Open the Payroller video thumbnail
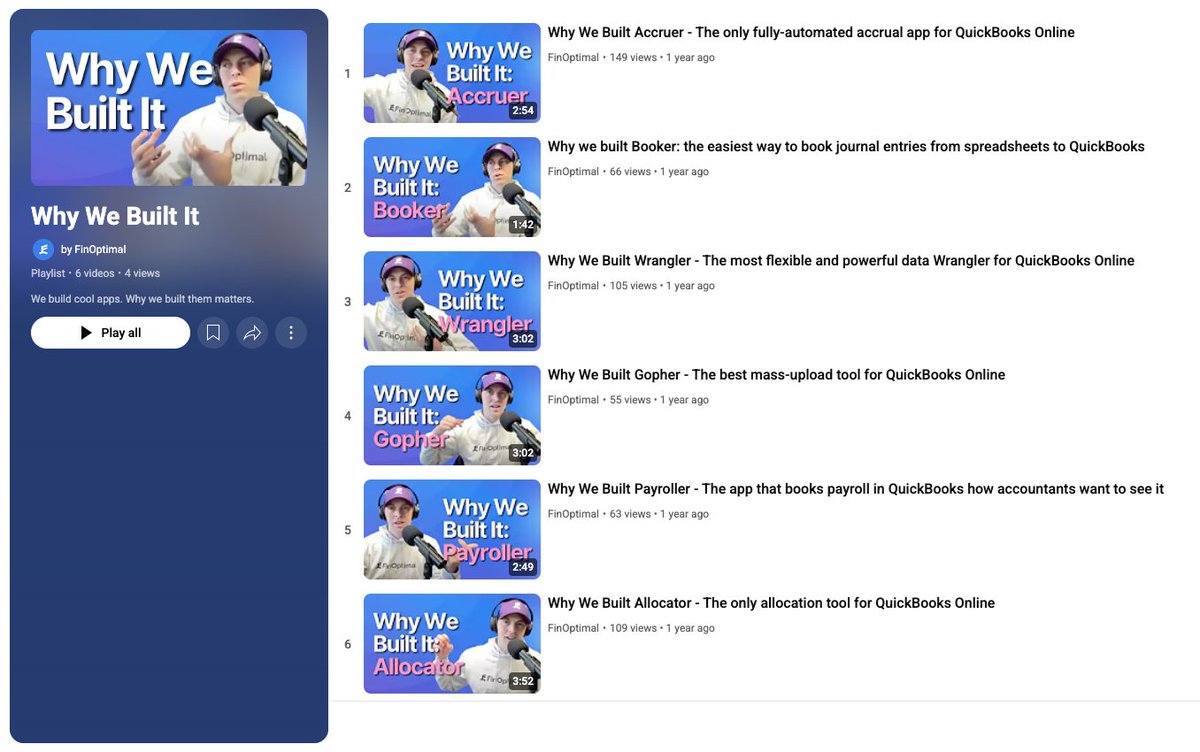The height and width of the screenshot is (752, 1200). pos(452,529)
